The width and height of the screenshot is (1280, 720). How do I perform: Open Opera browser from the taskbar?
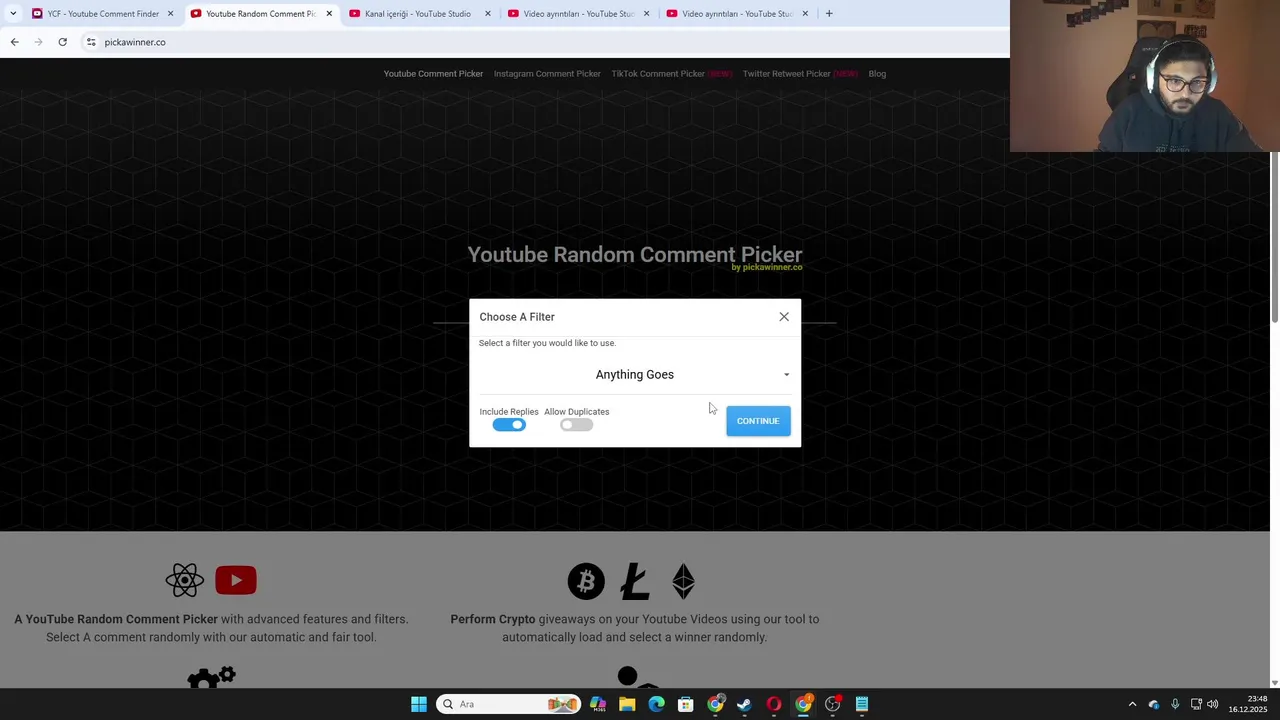pos(774,704)
